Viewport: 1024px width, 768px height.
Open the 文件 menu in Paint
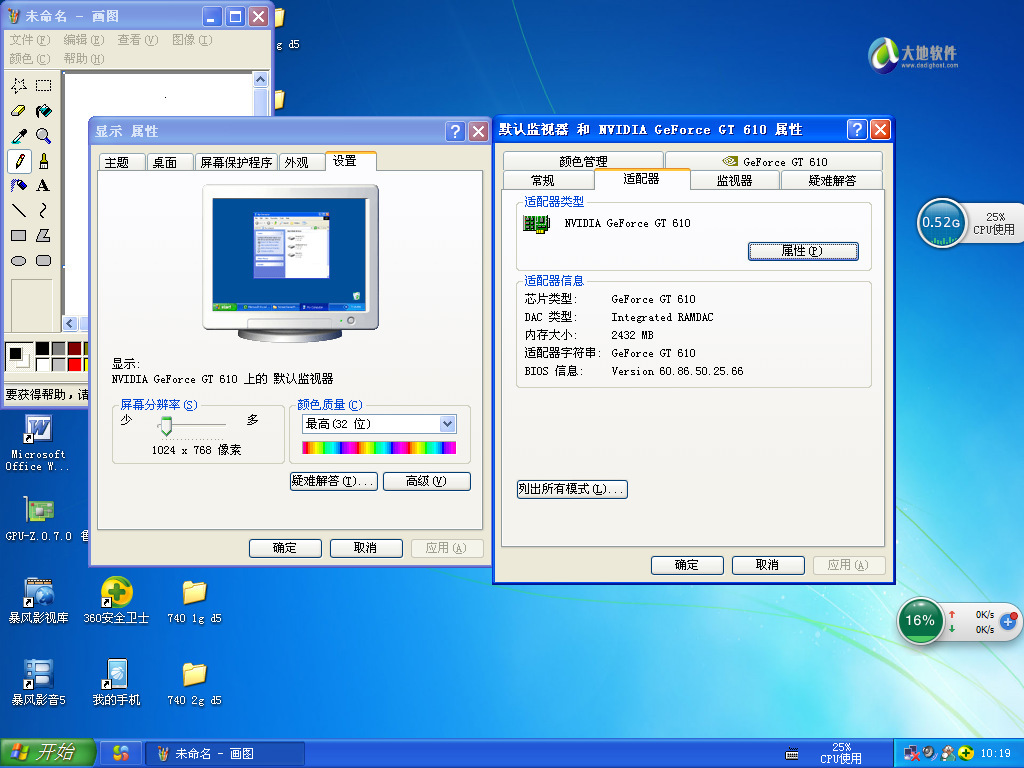(x=29, y=40)
